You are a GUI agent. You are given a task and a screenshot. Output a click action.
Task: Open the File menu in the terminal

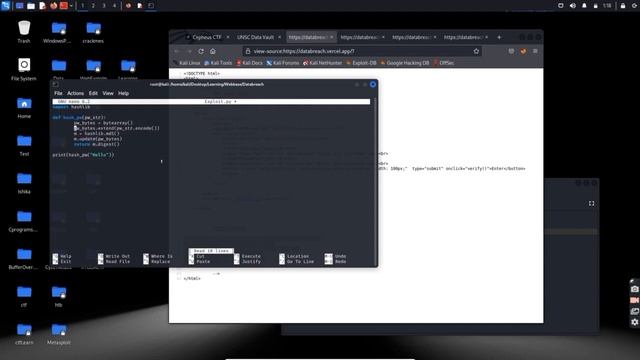click(x=58, y=93)
